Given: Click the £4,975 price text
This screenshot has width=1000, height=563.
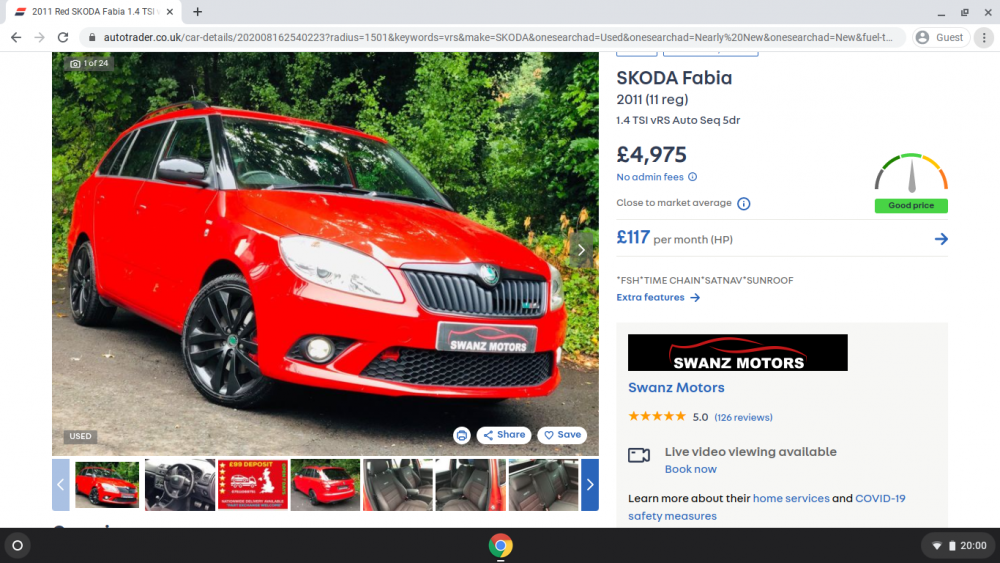Looking at the screenshot, I should pyautogui.click(x=651, y=154).
